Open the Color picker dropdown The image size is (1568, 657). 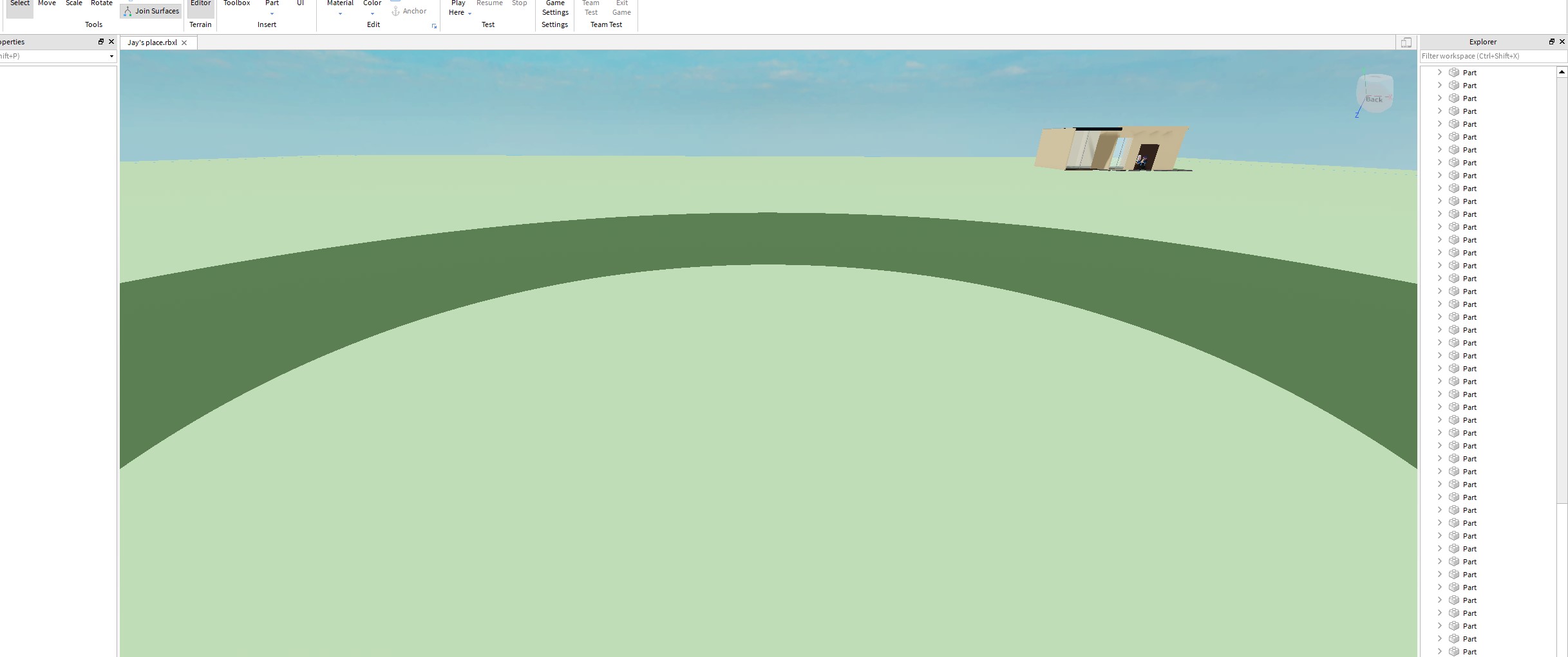(372, 6)
